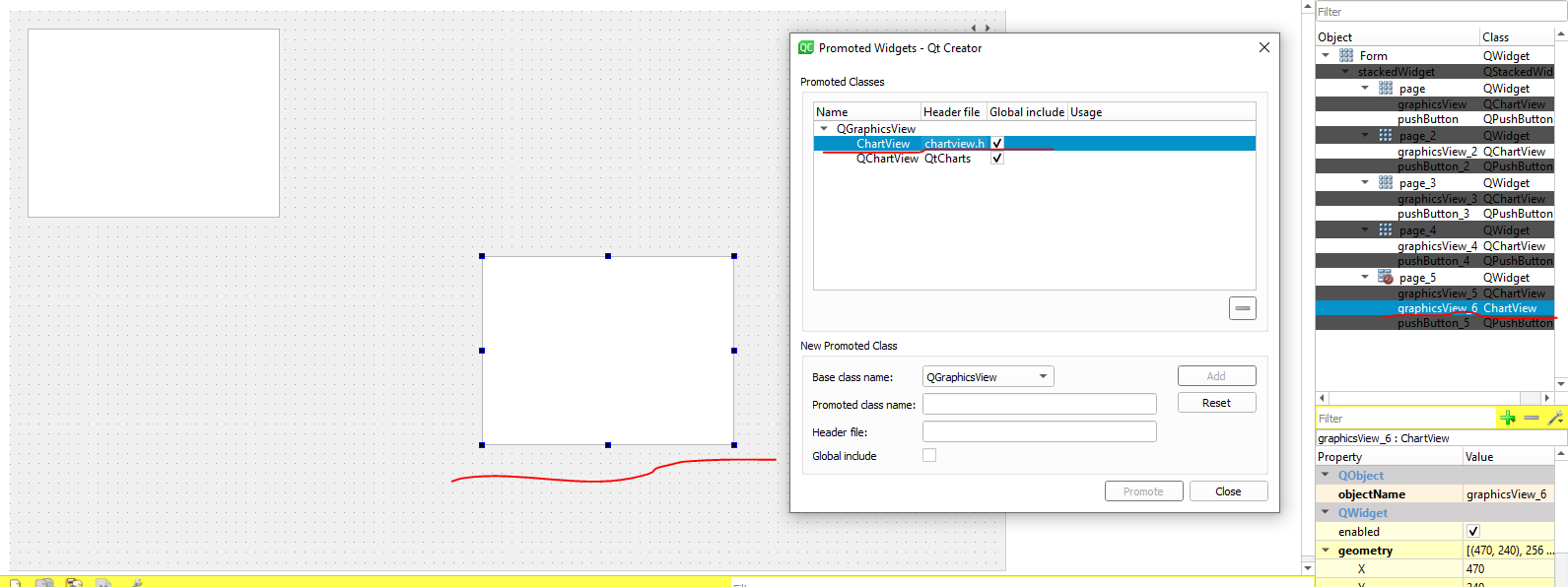Click the grid icon beside page row
The image size is (1568, 587).
[1386, 88]
